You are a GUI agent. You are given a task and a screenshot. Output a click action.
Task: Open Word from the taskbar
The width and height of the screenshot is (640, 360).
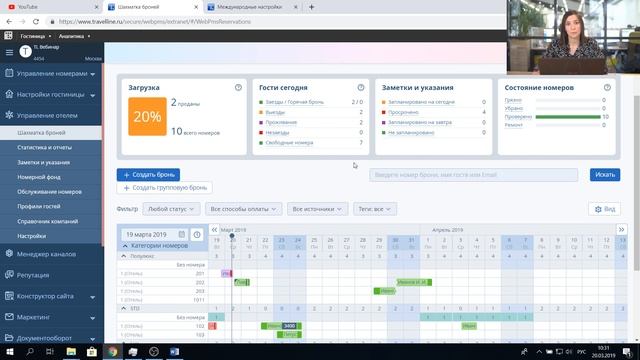(174, 351)
